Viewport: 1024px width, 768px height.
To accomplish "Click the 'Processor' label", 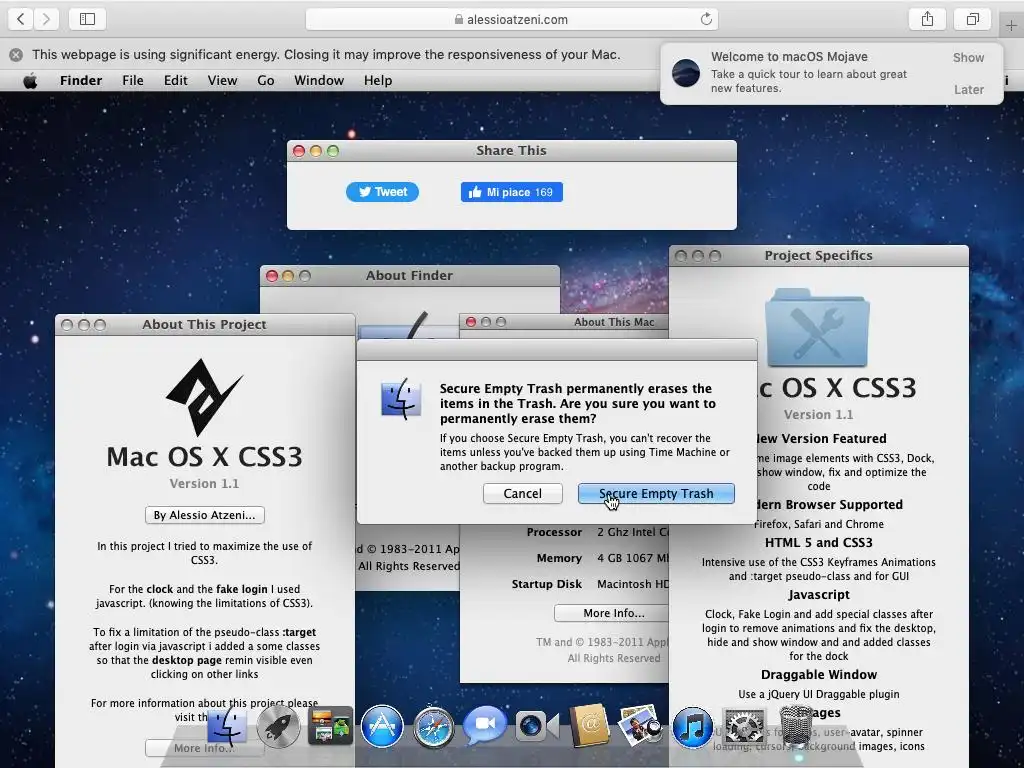I will pyautogui.click(x=554, y=532).
